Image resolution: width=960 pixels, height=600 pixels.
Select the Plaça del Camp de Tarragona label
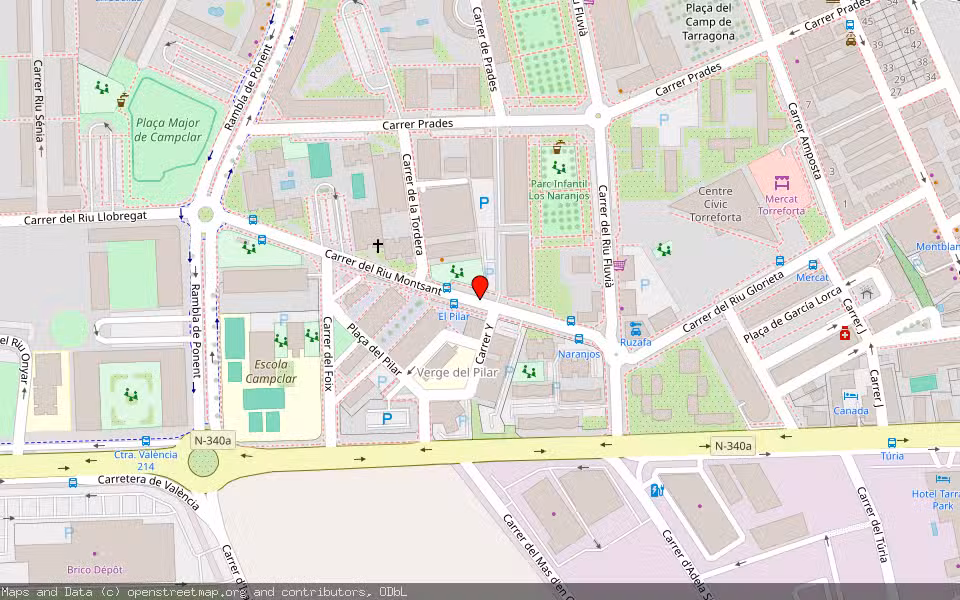pos(708,22)
